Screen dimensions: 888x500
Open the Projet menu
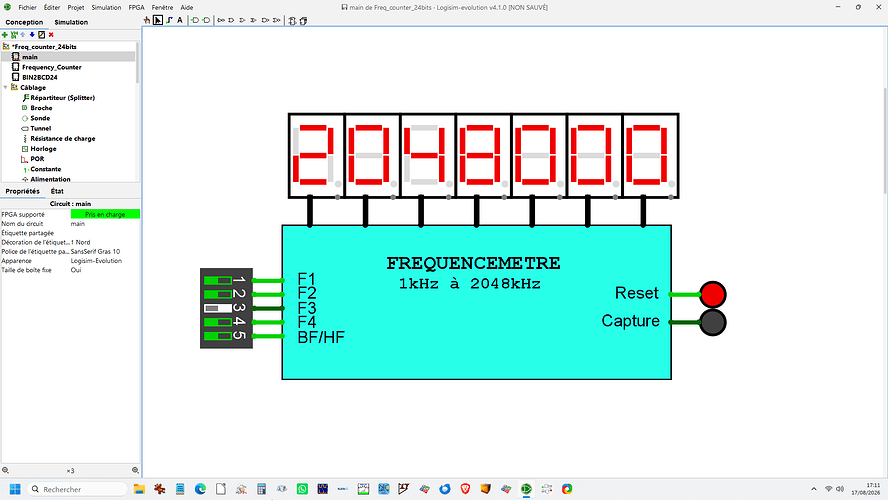[x=75, y=7]
